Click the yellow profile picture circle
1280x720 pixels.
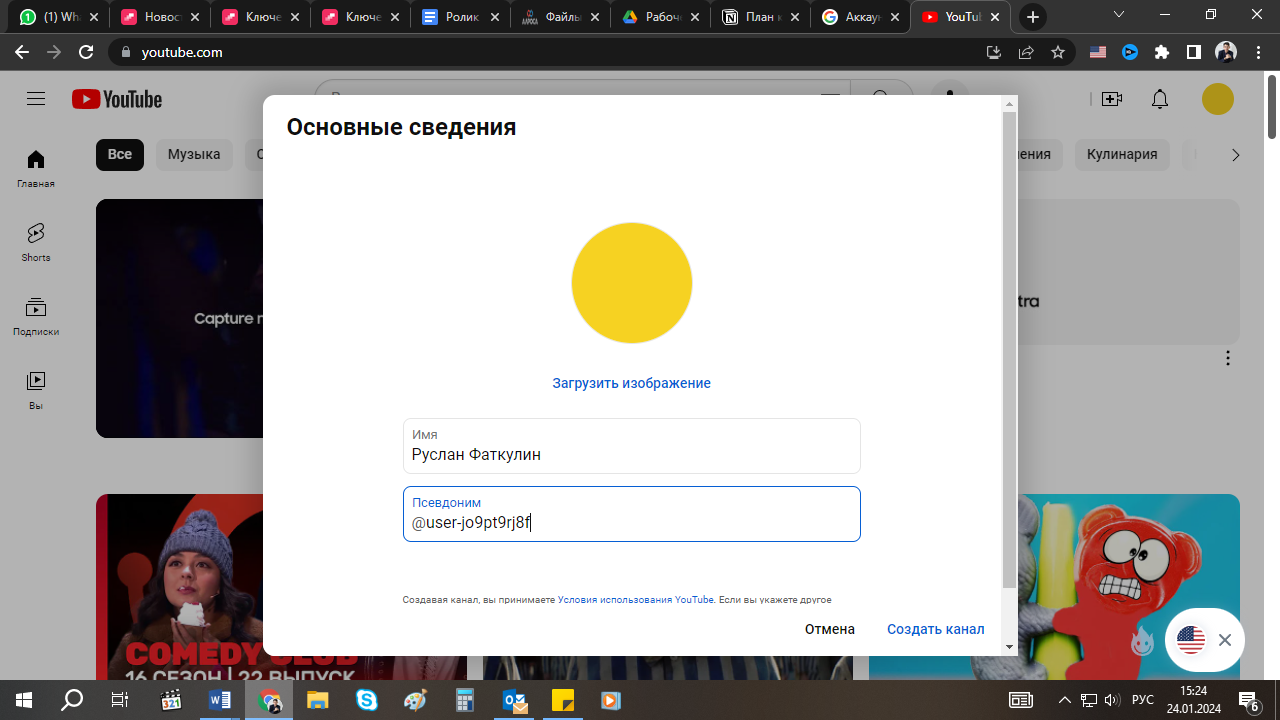tap(631, 283)
